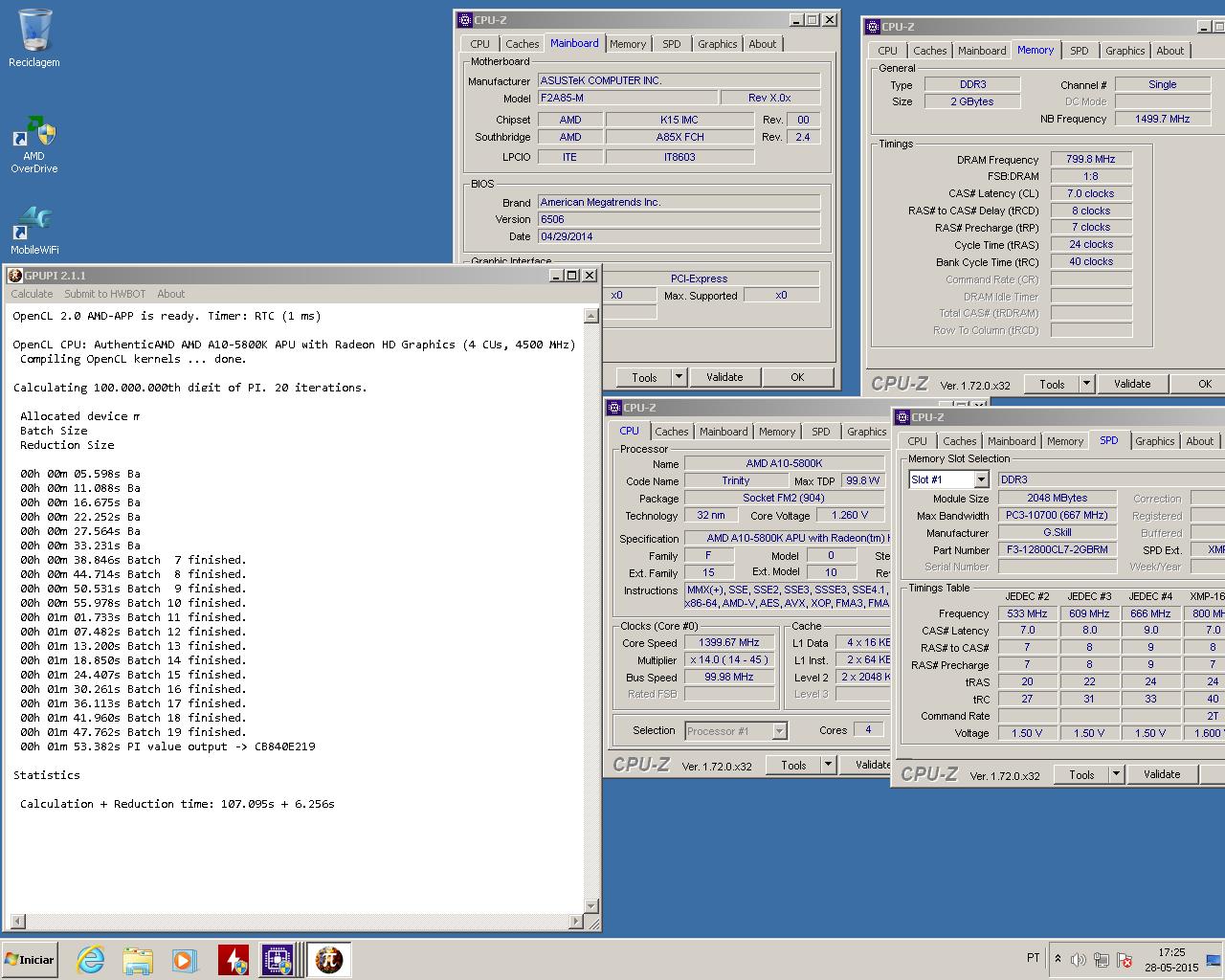Screen dimensions: 1225x980
Task: Click the 6506 BIOS version field
Action: pyautogui.click(x=679, y=219)
